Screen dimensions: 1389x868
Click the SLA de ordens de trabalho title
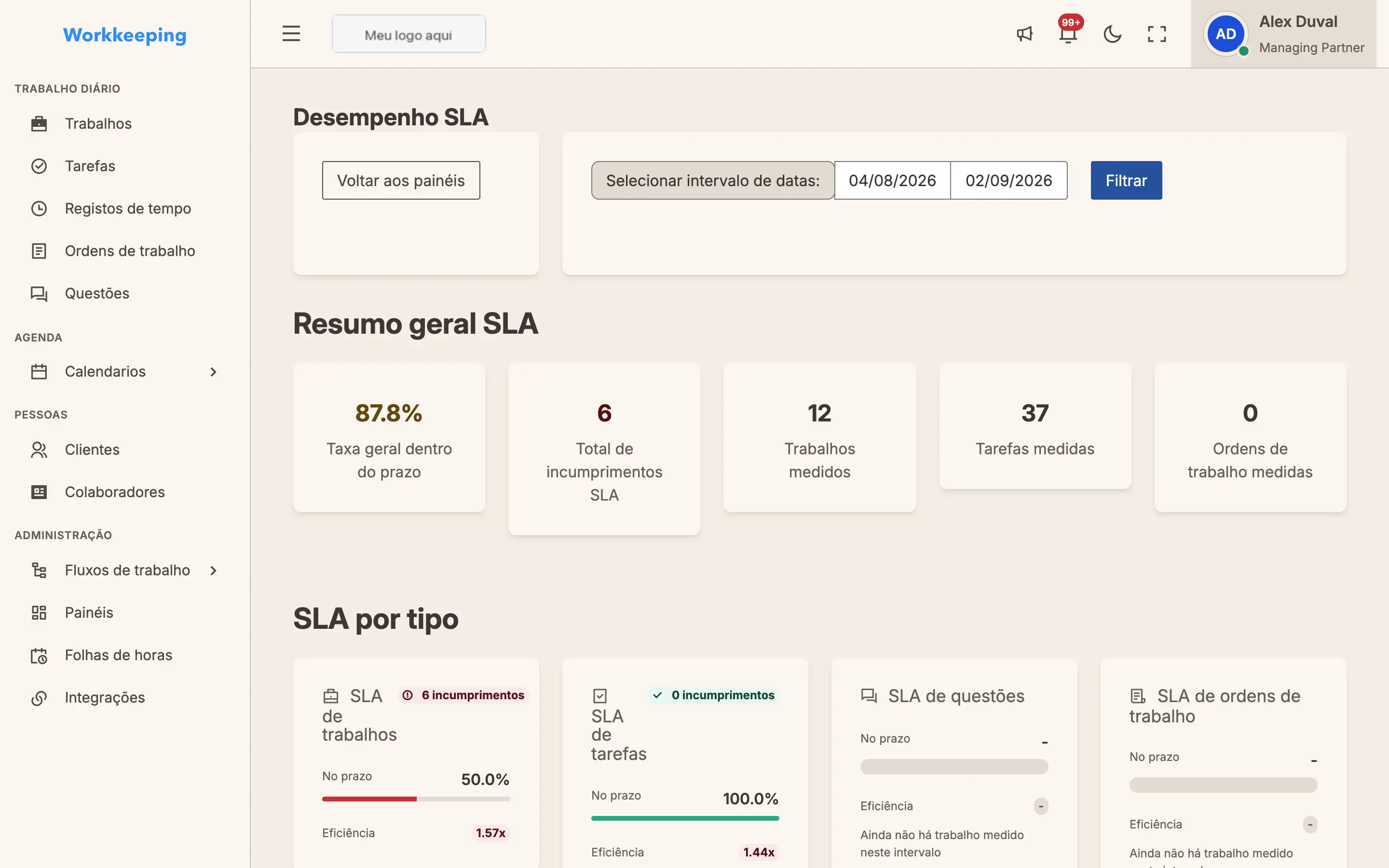(1214, 706)
